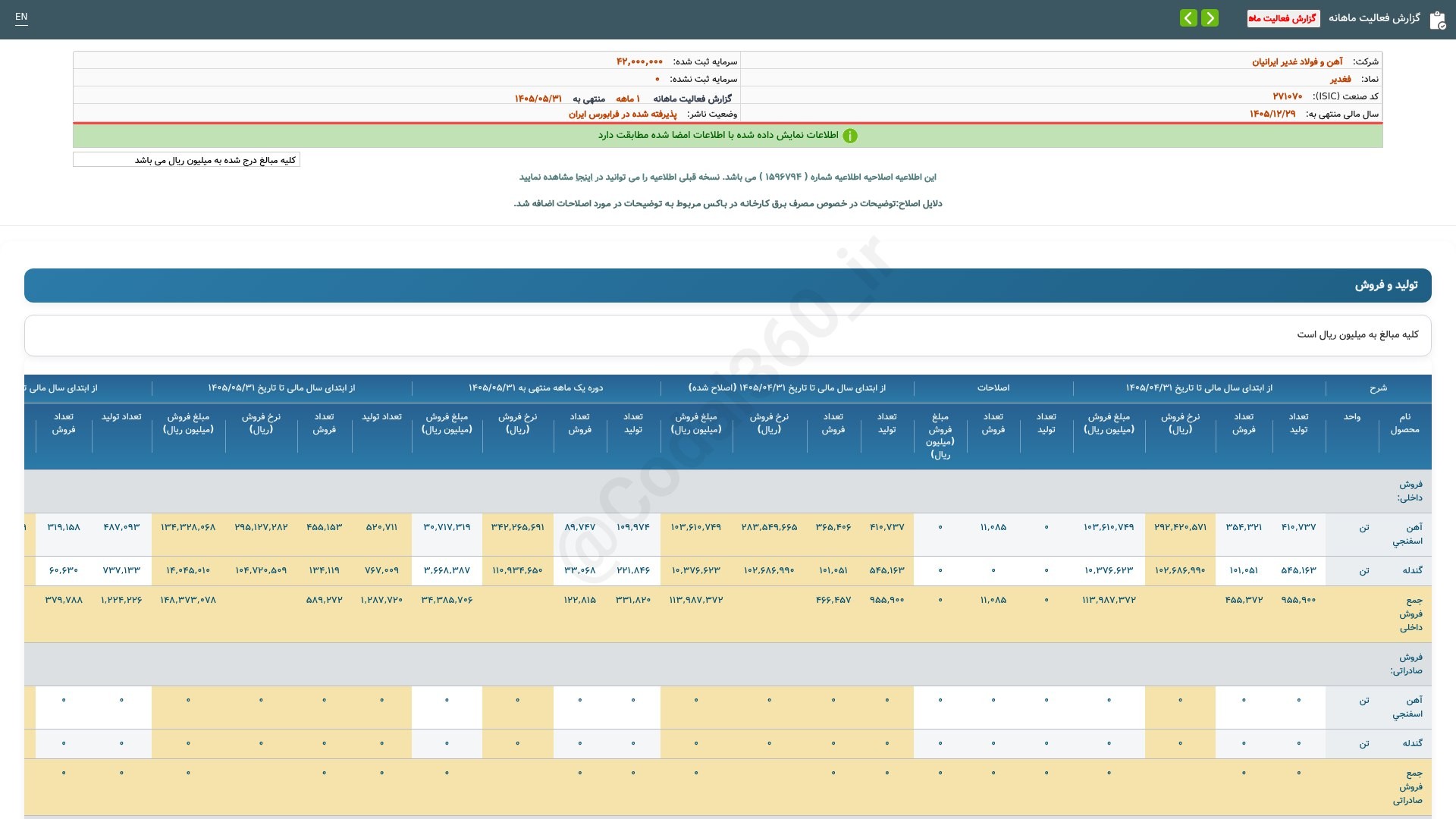The image size is (1456, 819).
Task: Select rate cell ۲۹۲,۴۲۰,۵۷۱
Action: tap(1180, 527)
